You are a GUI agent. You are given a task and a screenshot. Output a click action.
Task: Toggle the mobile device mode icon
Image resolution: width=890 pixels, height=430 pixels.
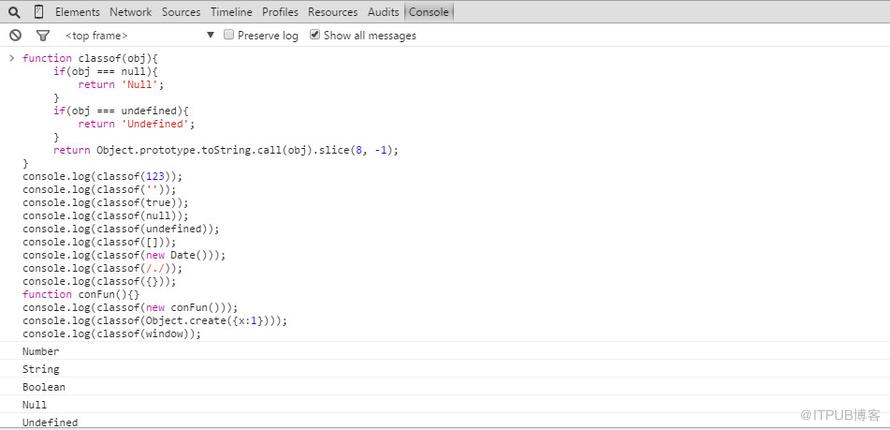pos(39,12)
